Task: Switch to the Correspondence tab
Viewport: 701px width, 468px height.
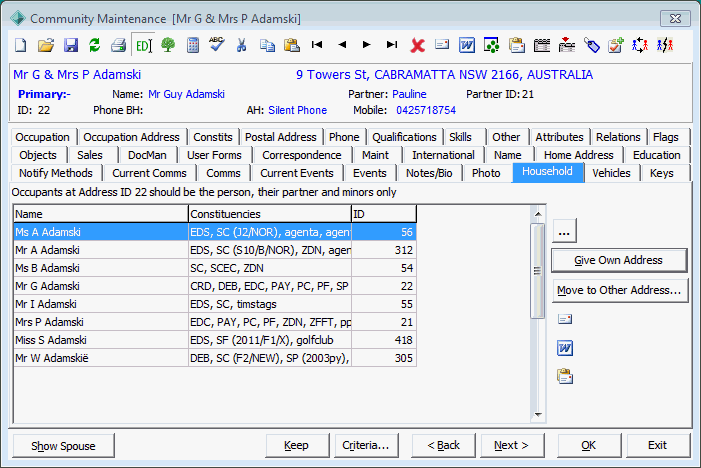Action: tap(302, 155)
